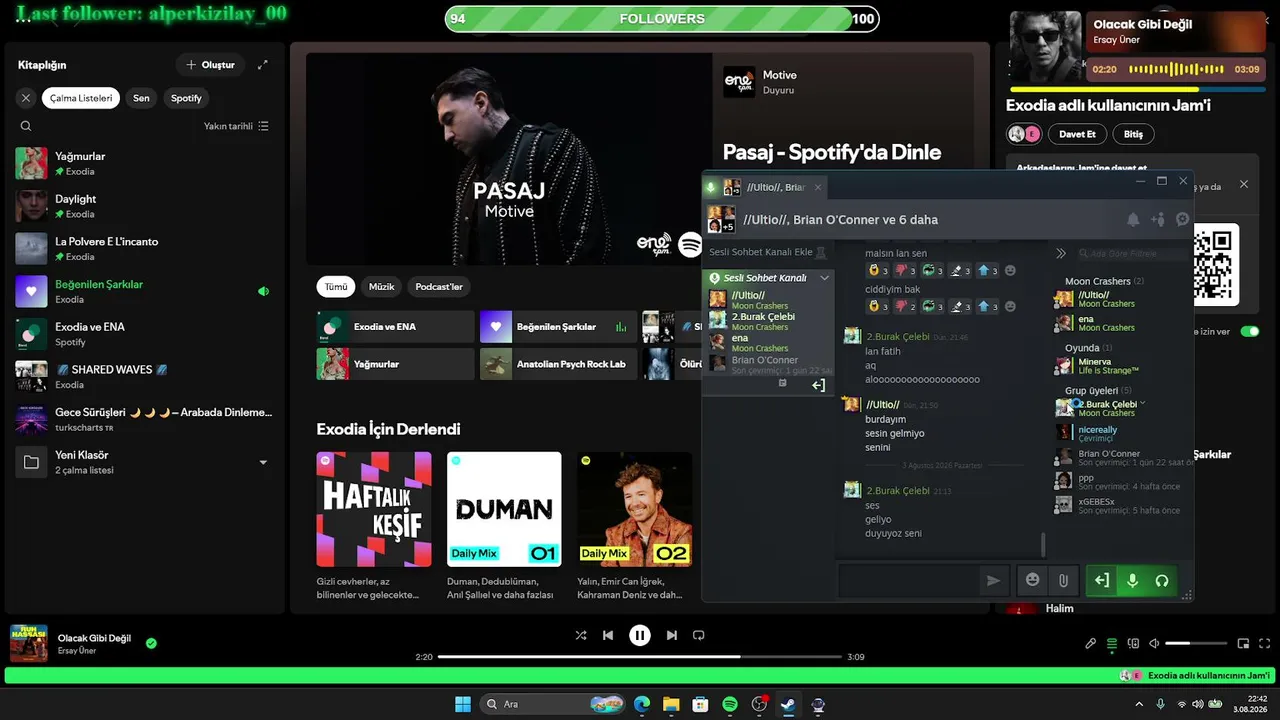Click Bitiş to end the Jam
Viewport: 1280px width, 720px height.
click(1133, 134)
